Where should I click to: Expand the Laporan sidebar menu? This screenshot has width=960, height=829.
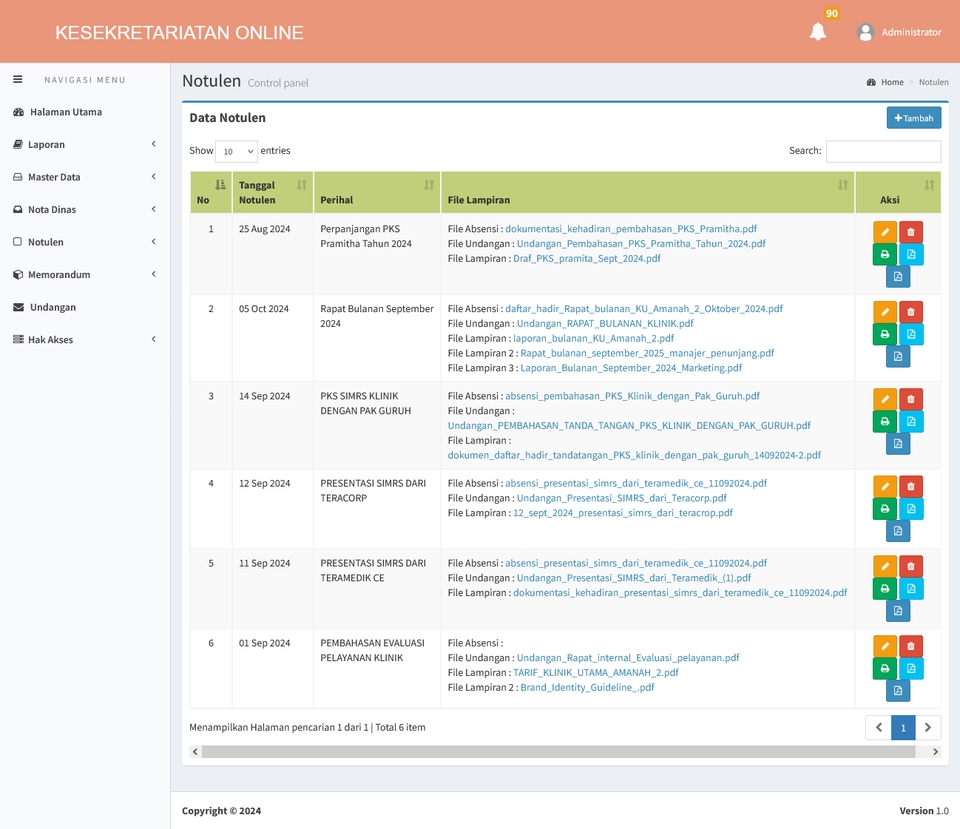tap(85, 144)
